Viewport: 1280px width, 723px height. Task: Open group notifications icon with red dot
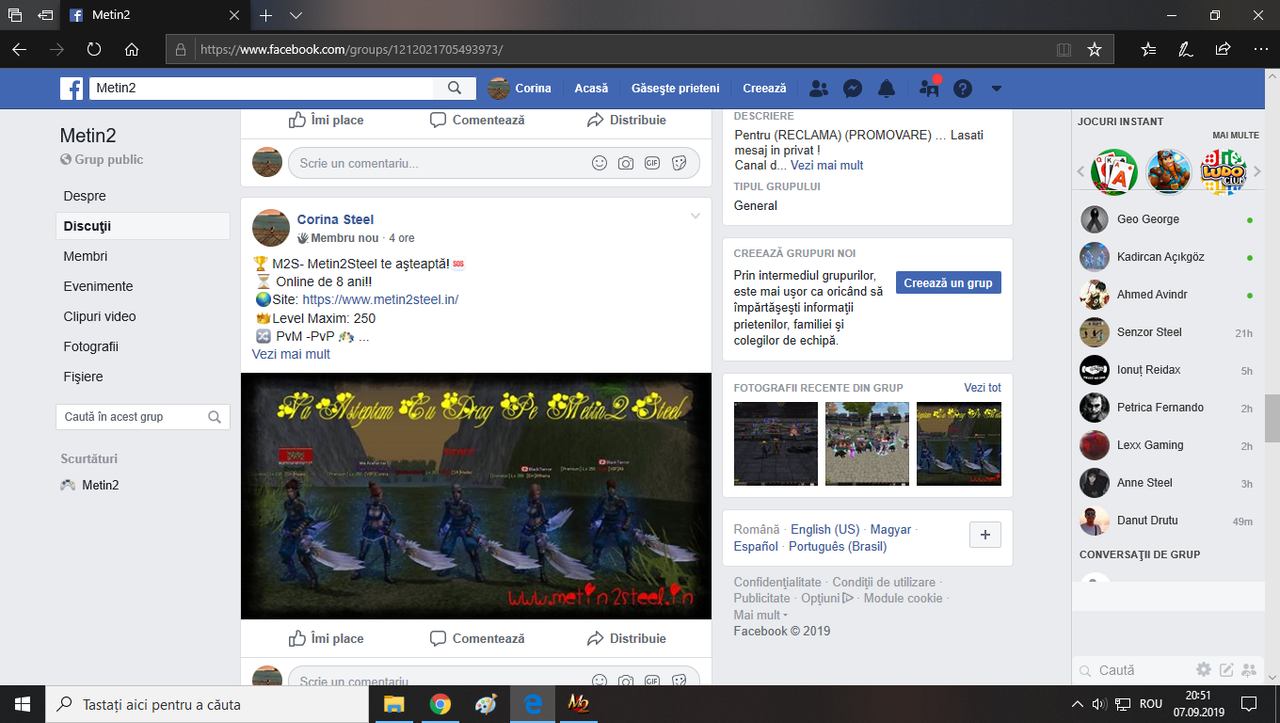click(928, 88)
